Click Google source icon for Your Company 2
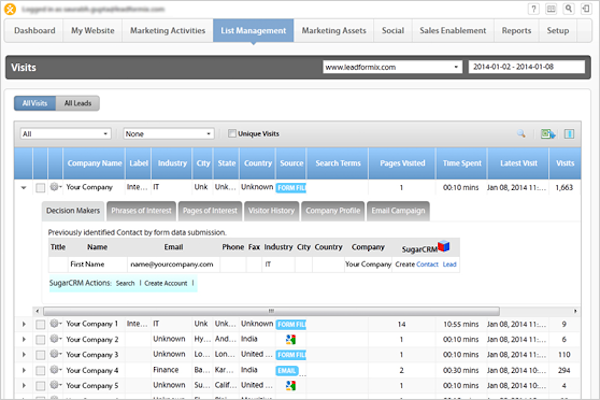The height and width of the screenshot is (400, 600). tap(291, 339)
